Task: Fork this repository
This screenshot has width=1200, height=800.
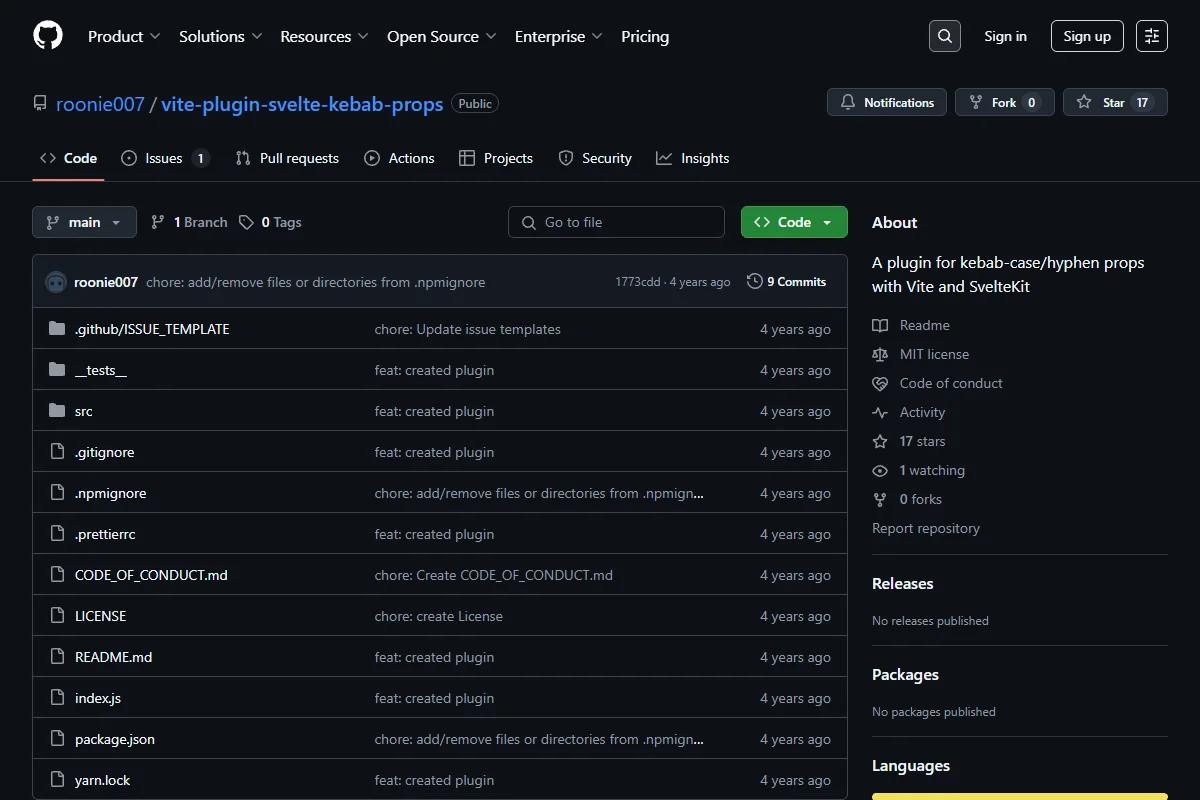Action: (1005, 102)
